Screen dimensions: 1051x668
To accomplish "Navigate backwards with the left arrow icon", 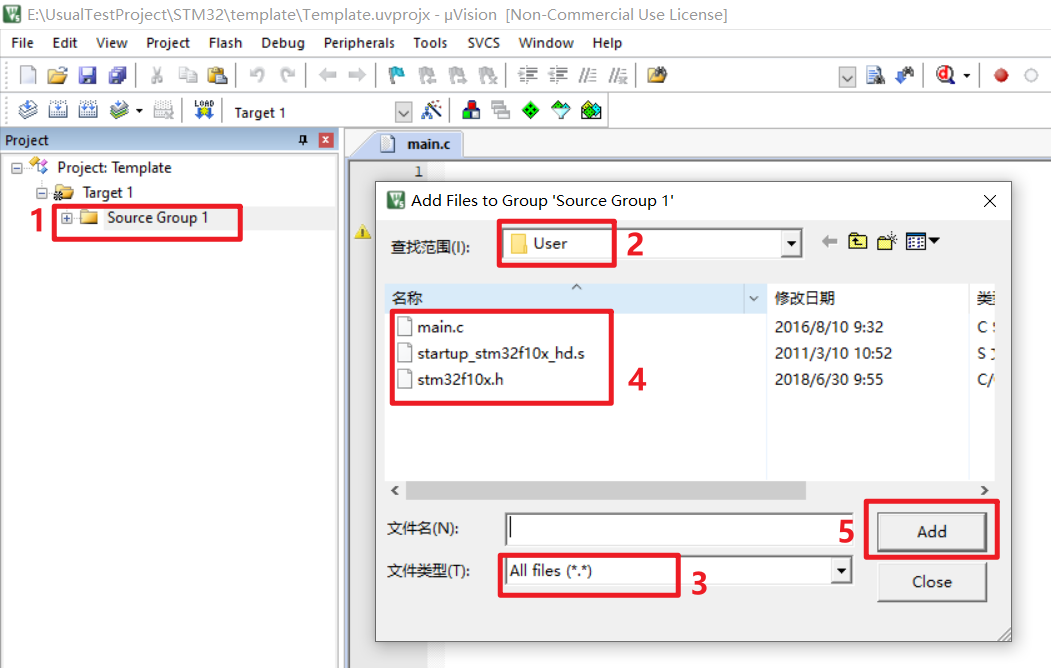I will [x=328, y=75].
